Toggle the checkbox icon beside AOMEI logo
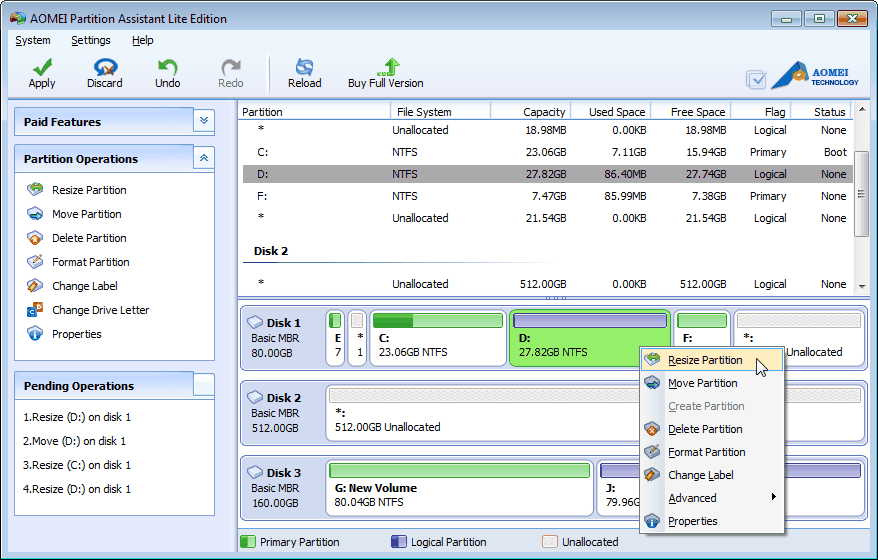 point(756,79)
